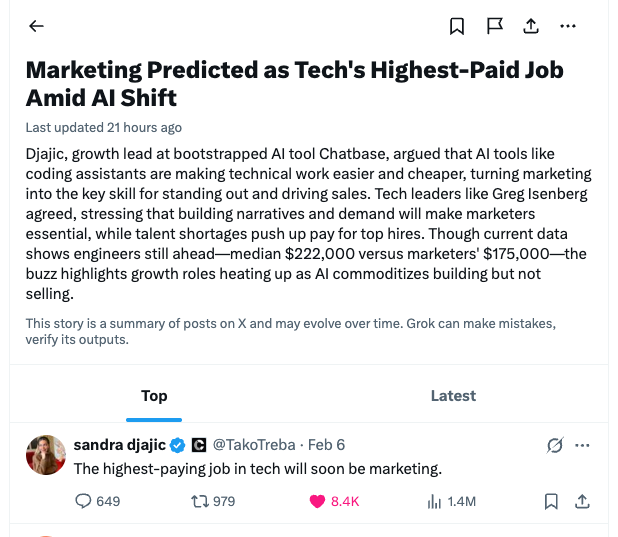Share the story from the header
Screen dimensions: 618x537
pyautogui.click(x=531, y=26)
